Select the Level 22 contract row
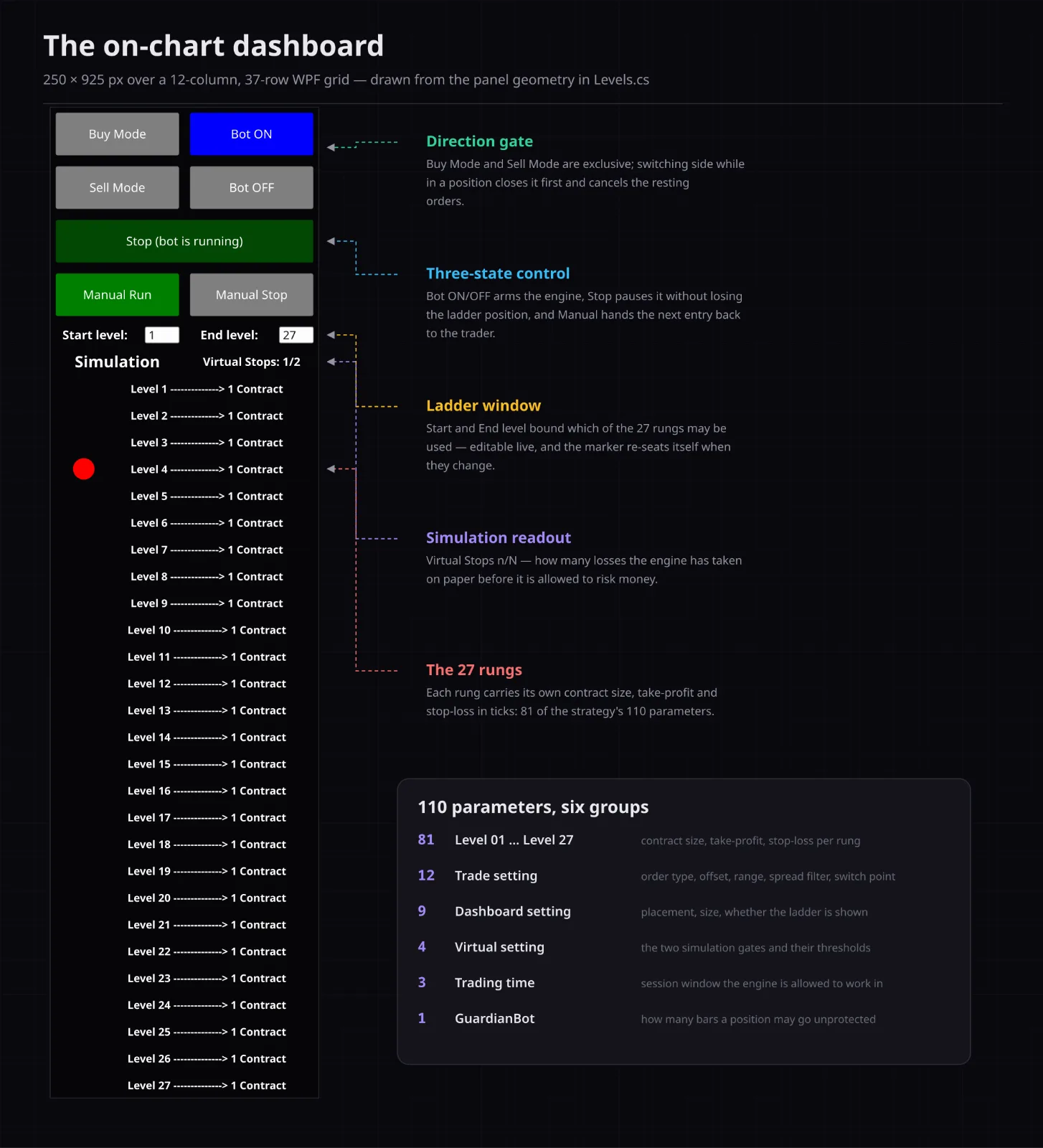Image resolution: width=1043 pixels, height=1148 pixels. pos(207,951)
